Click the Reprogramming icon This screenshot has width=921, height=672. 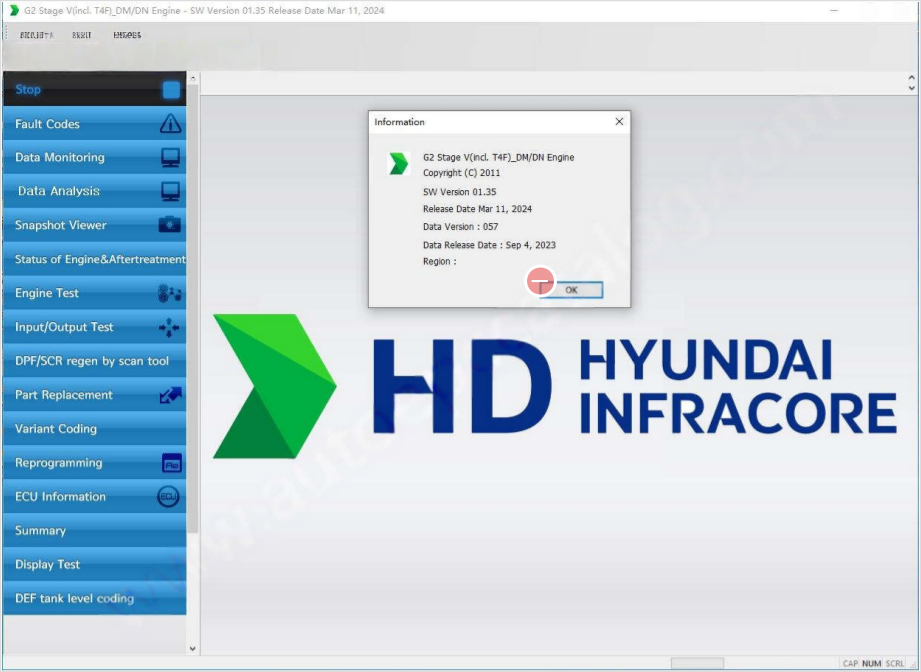click(171, 463)
